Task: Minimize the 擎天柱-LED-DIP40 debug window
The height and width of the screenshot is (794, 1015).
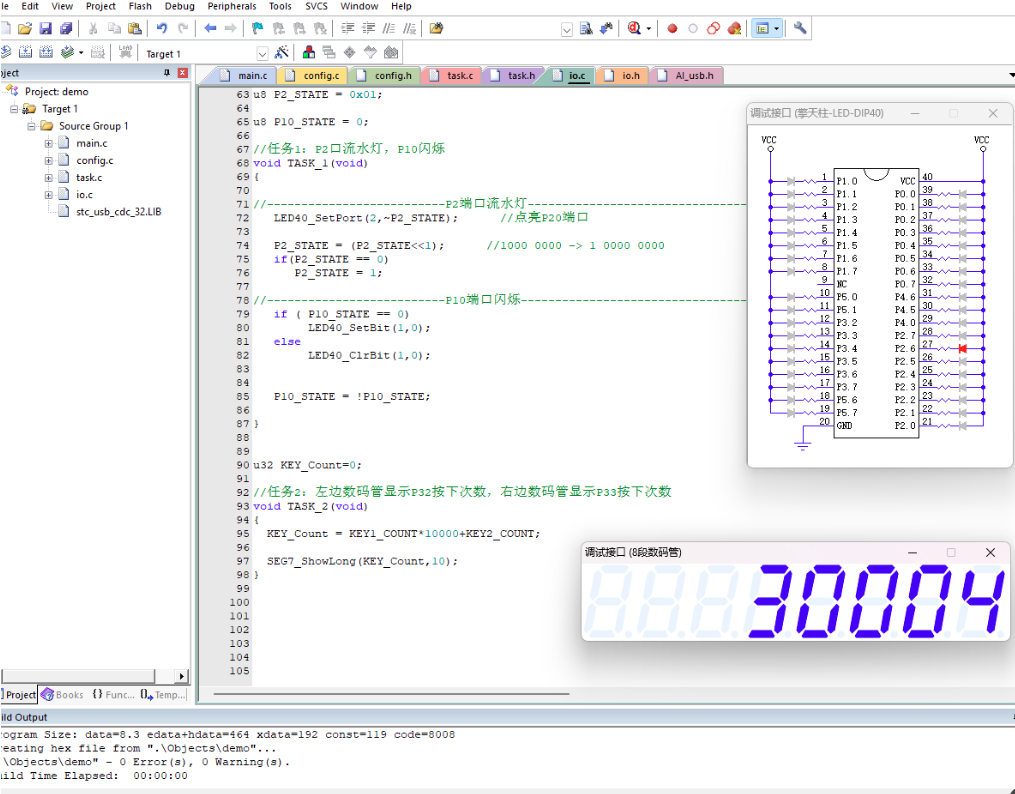Action: 915,113
